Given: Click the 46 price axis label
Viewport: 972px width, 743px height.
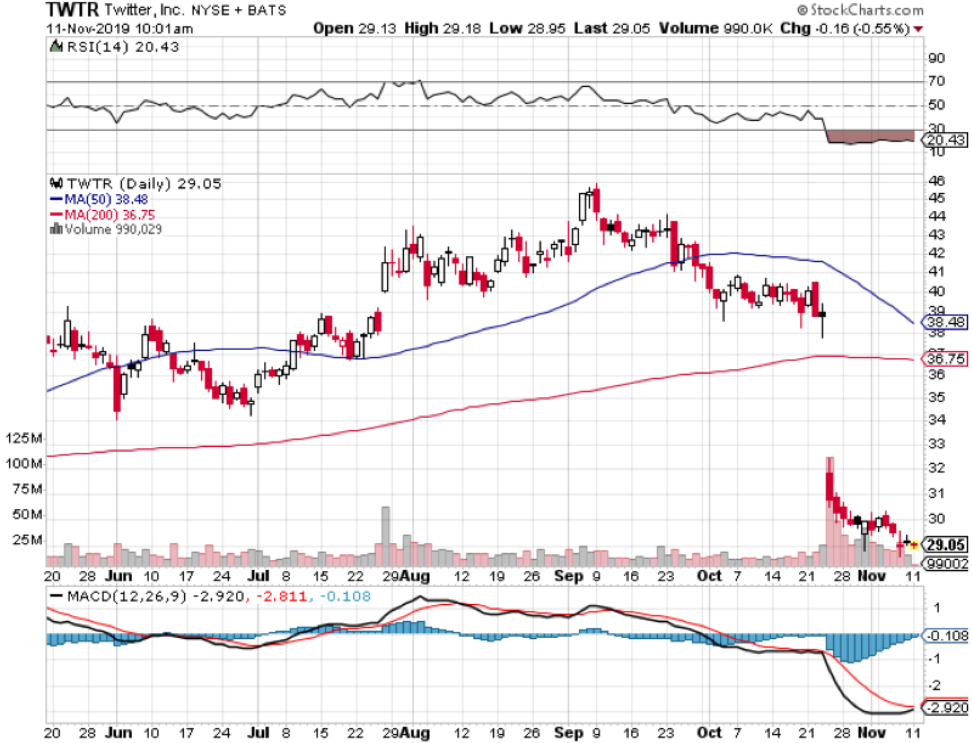Looking at the screenshot, I should coord(936,181).
